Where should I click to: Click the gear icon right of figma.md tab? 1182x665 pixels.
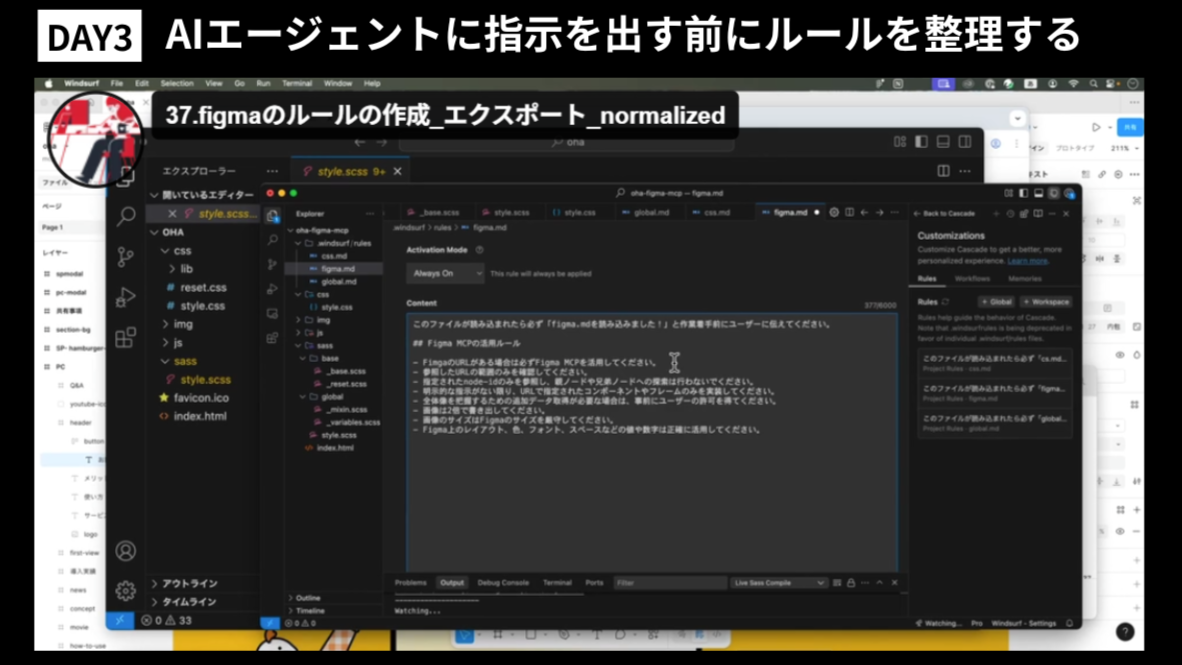[x=834, y=212]
